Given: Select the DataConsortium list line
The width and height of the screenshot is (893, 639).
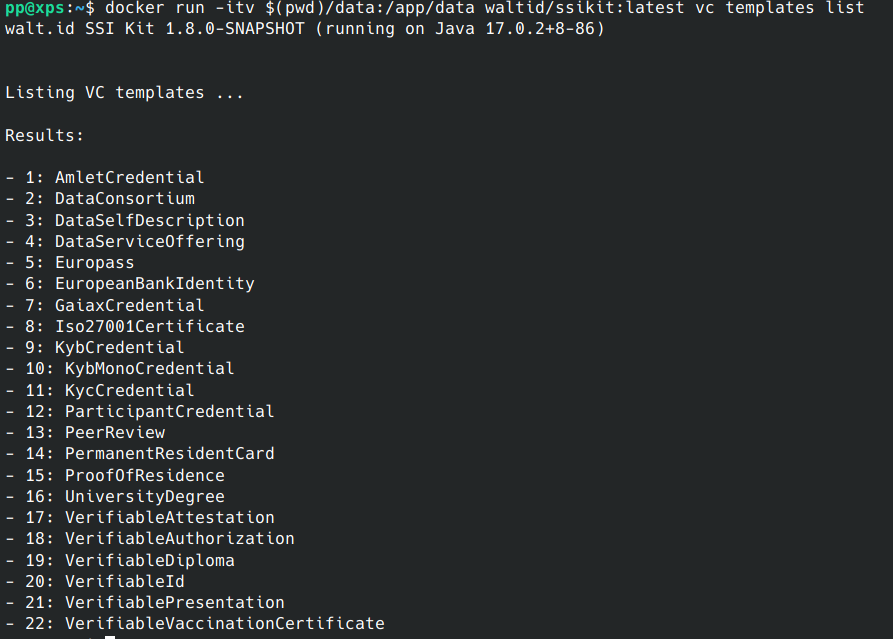Looking at the screenshot, I should coord(125,199).
